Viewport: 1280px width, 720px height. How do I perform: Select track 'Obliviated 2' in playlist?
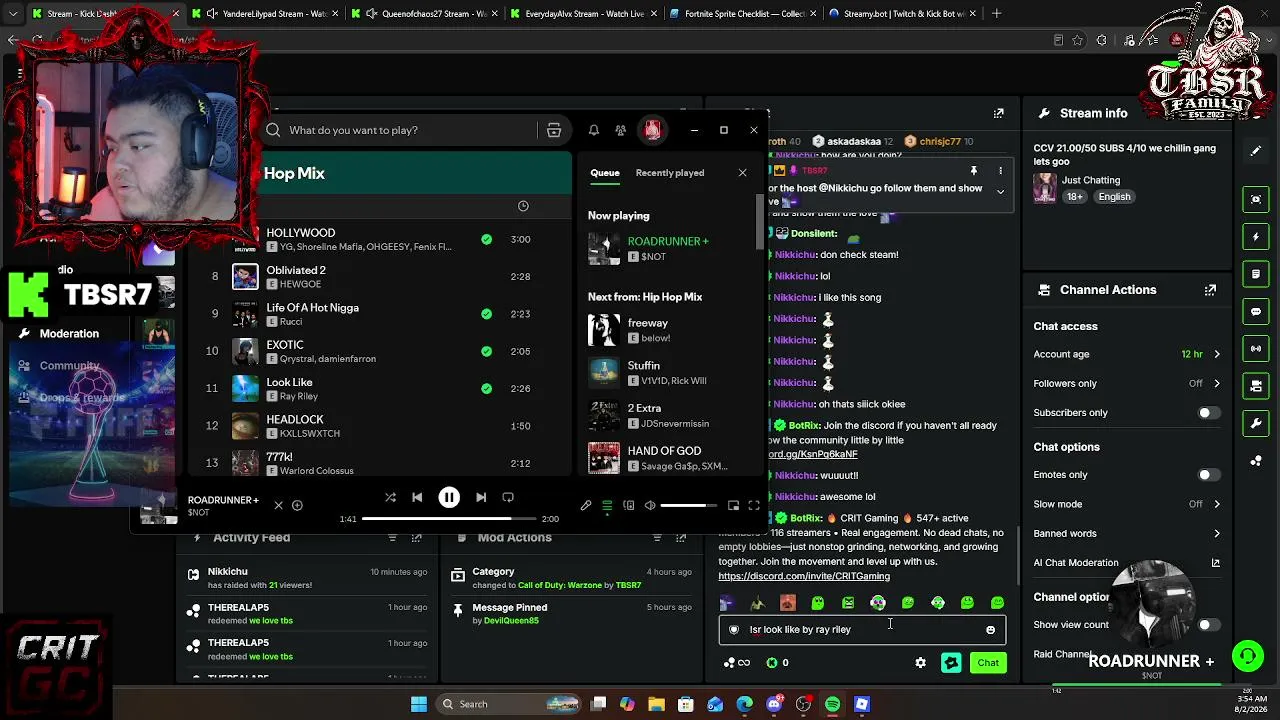[382, 277]
